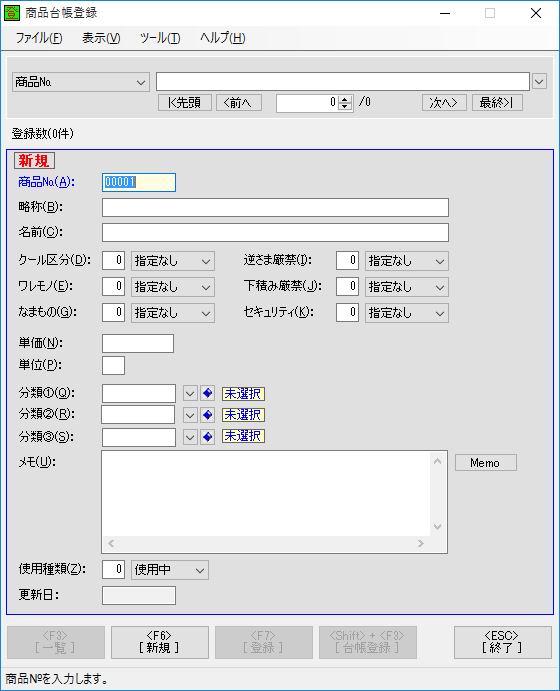Click the 未選択 label for 分類③
Image resolution: width=560 pixels, height=691 pixels.
tap(243, 436)
